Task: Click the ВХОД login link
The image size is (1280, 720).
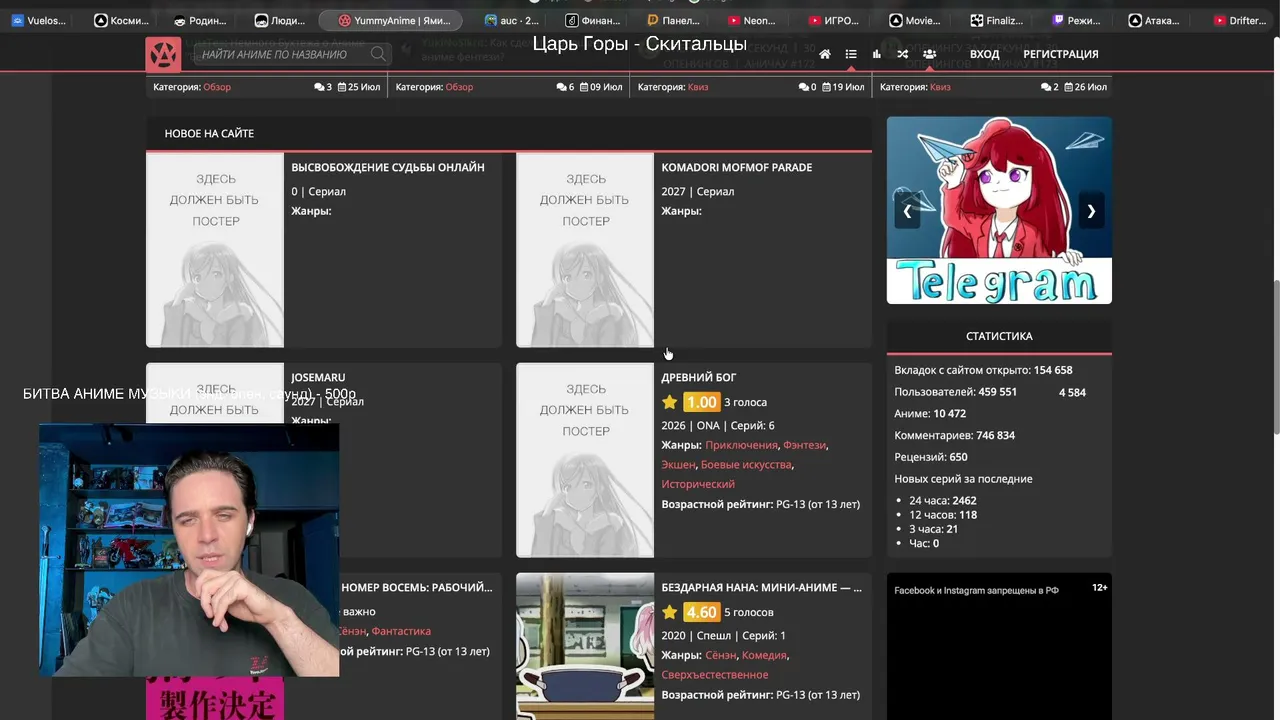Action: click(984, 54)
